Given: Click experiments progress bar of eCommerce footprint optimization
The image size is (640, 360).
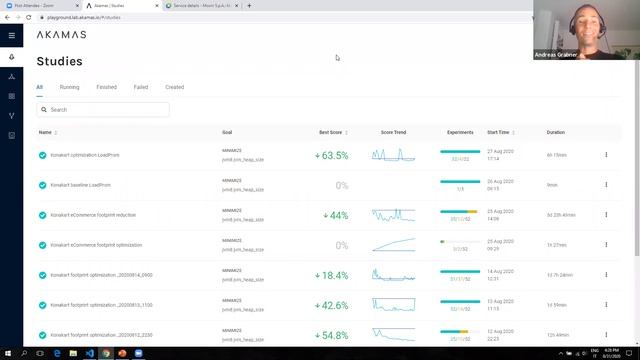Looking at the screenshot, I should point(460,242).
